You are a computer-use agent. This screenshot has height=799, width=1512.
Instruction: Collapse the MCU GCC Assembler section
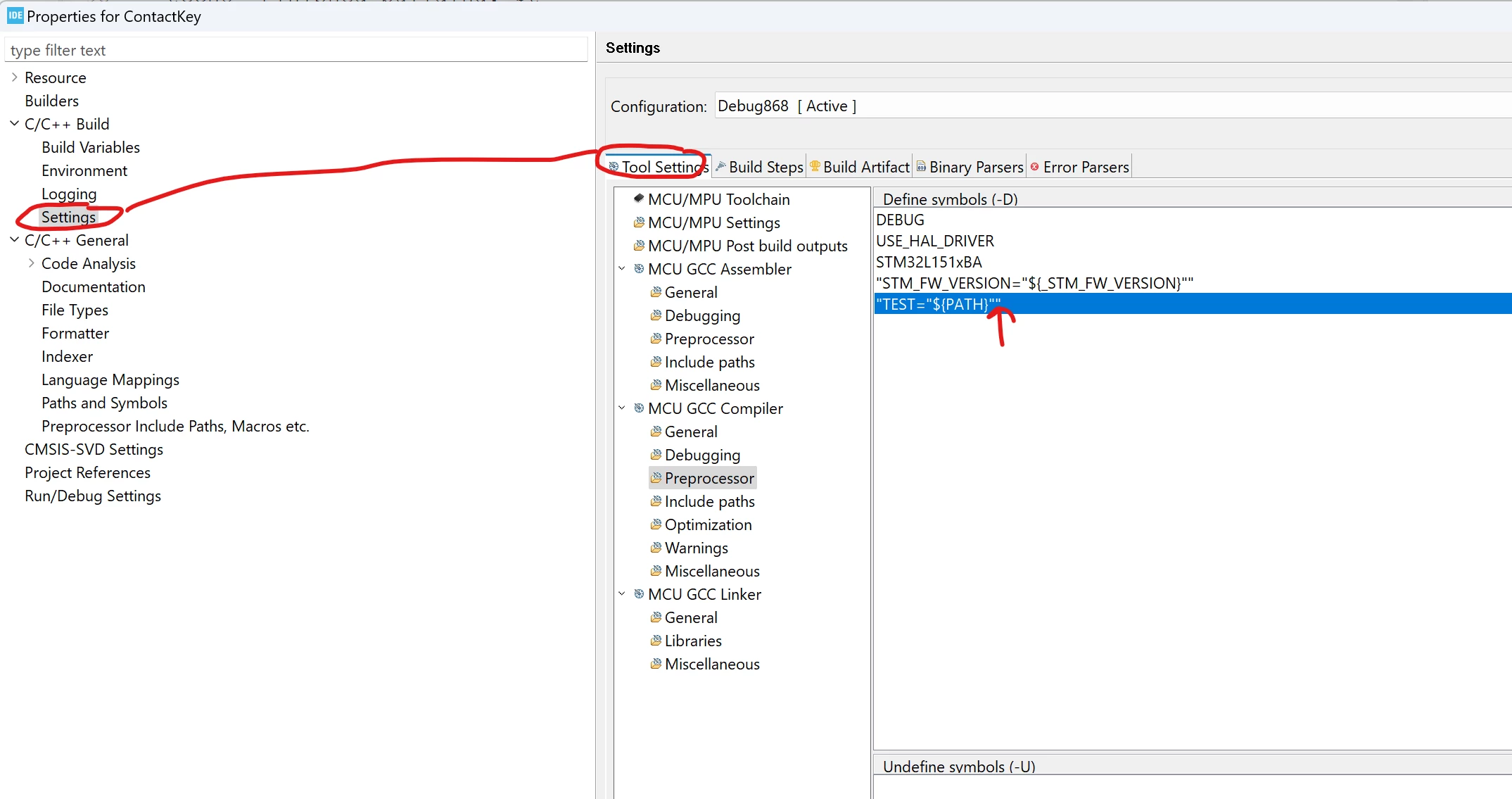[x=622, y=269]
